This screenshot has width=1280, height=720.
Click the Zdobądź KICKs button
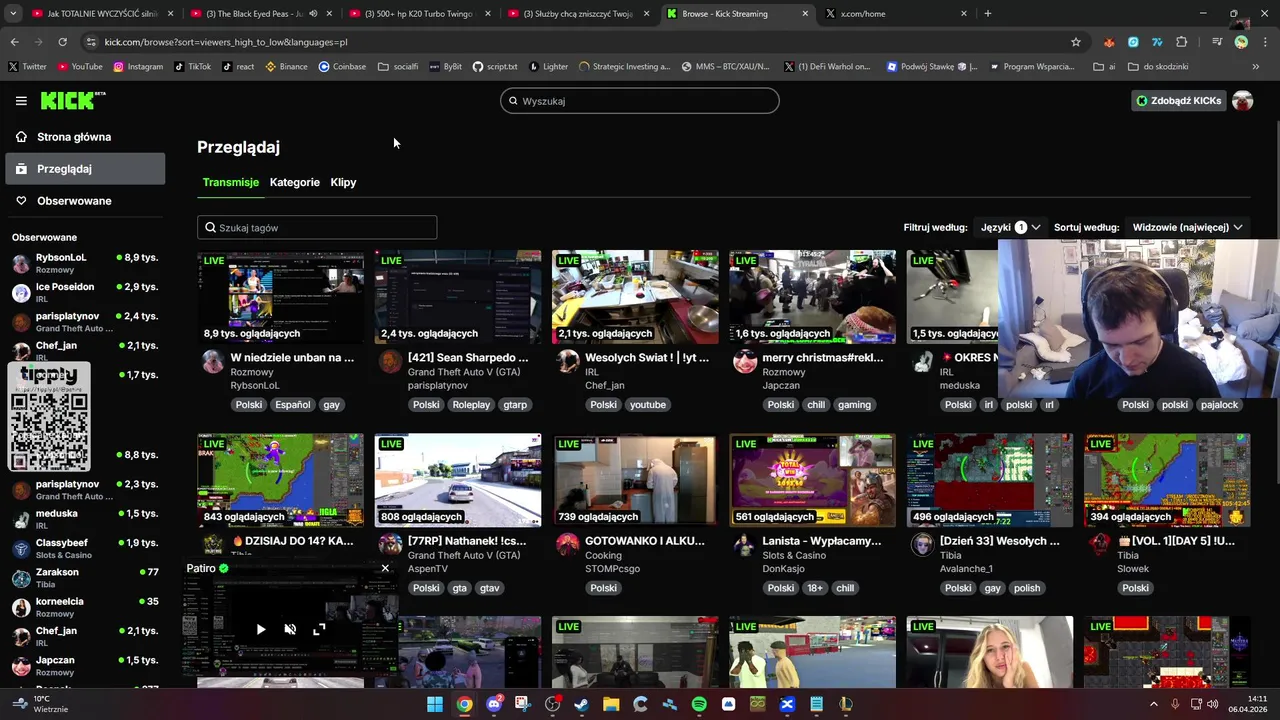[x=1178, y=101]
